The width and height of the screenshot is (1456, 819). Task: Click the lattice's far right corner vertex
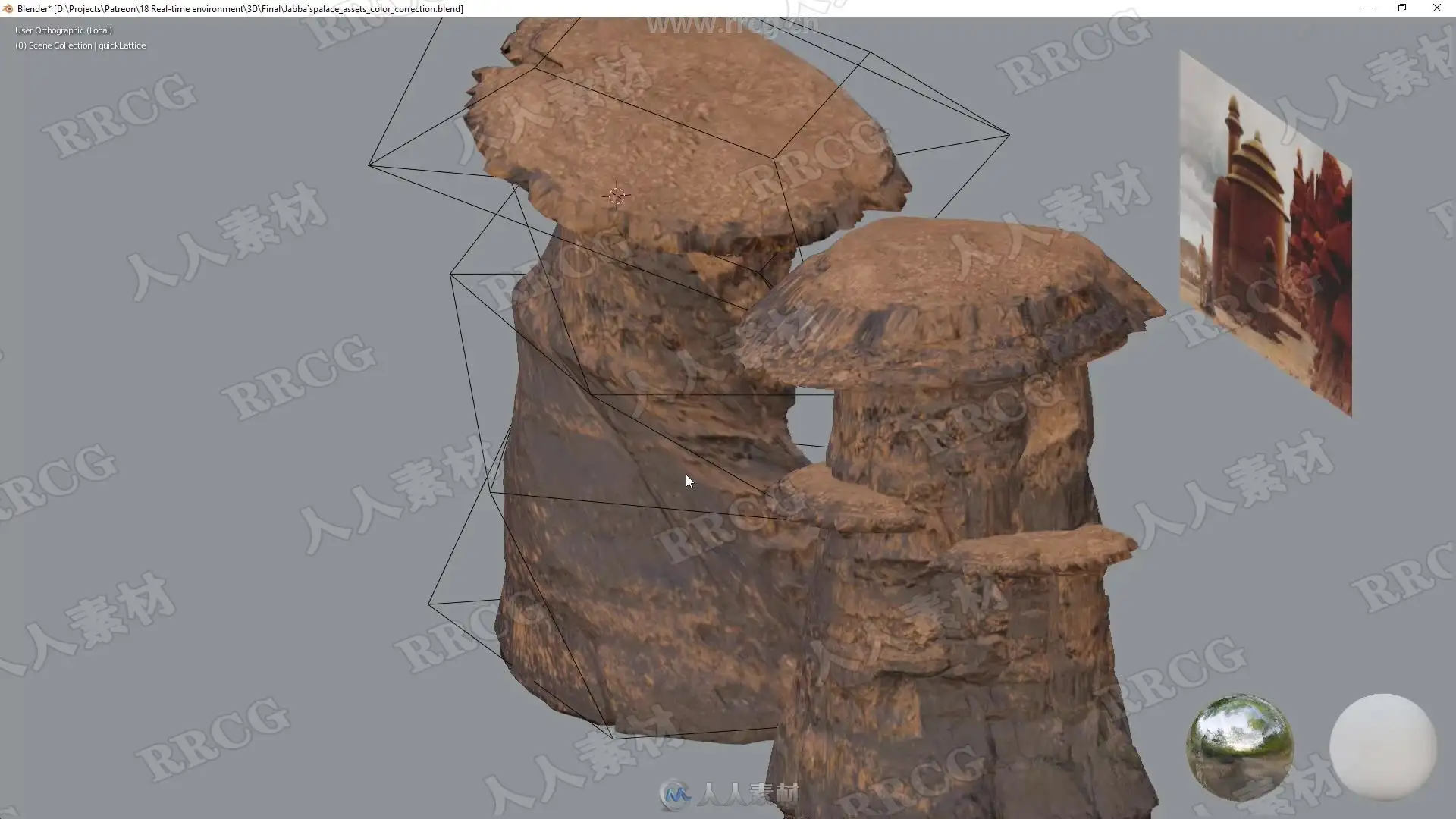(1009, 135)
